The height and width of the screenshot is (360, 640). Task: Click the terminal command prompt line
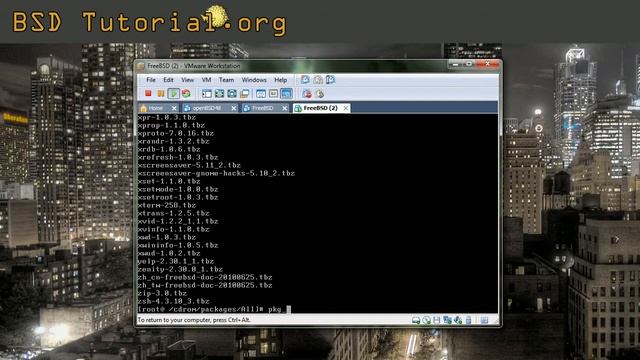214,309
